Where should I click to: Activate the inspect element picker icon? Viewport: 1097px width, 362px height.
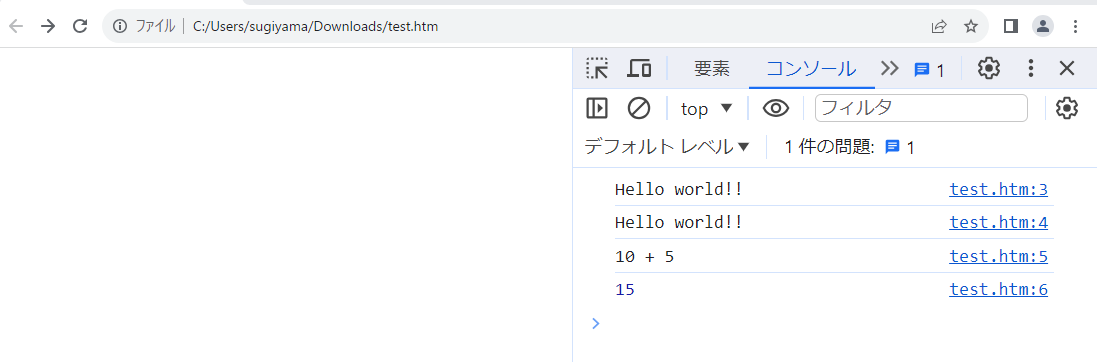pyautogui.click(x=597, y=69)
